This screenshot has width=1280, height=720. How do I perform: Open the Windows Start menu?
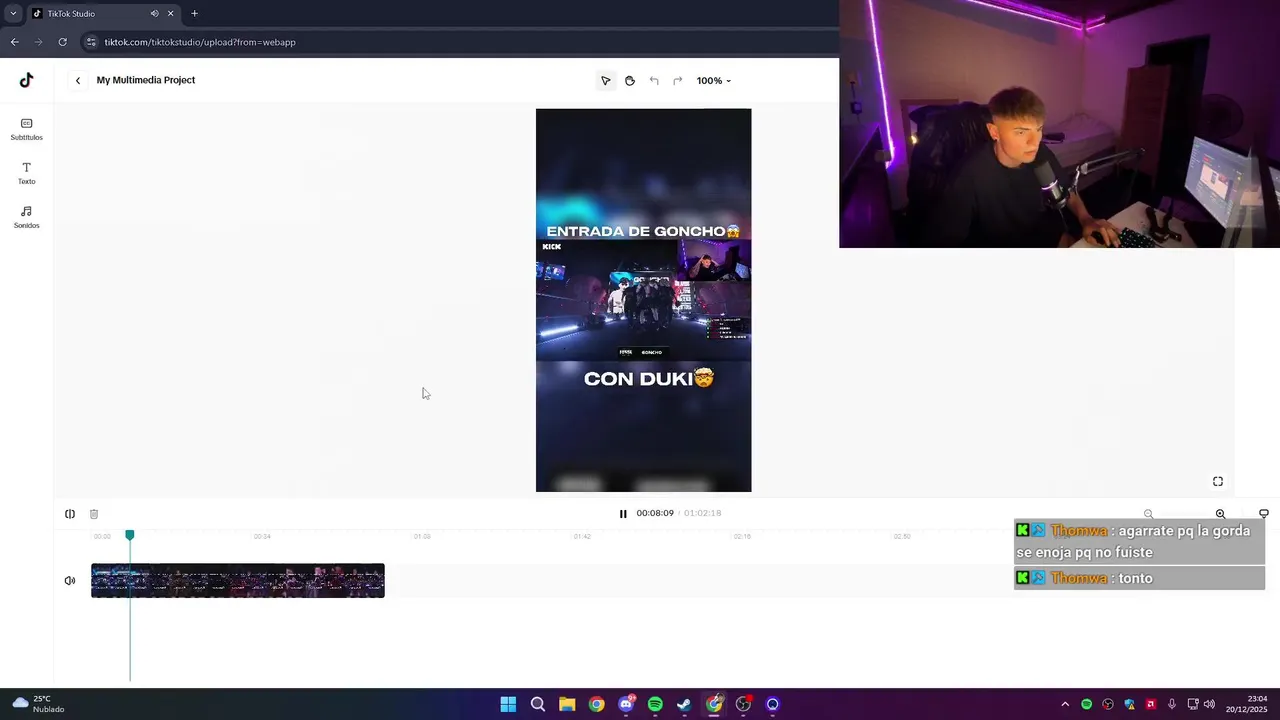click(x=508, y=704)
